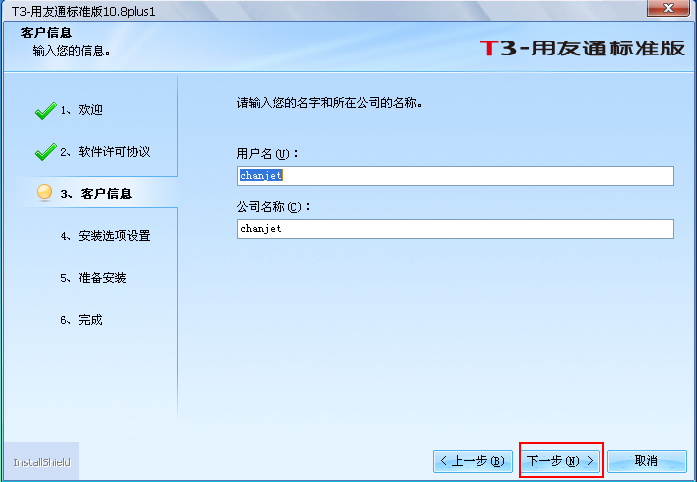
Task: Click the 用户名 text input field
Action: [455, 176]
